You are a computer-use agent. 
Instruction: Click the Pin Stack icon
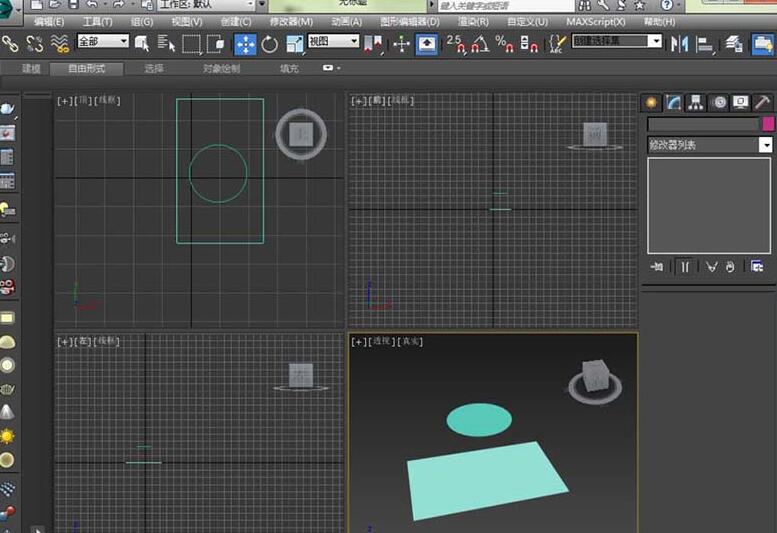point(657,266)
